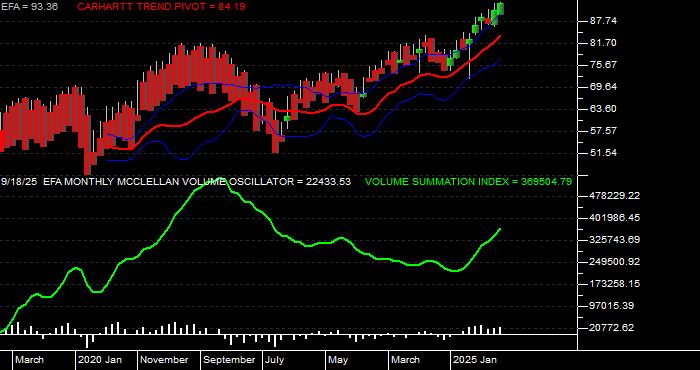
Task: Click the end of the green summation index line
Action: point(500,229)
